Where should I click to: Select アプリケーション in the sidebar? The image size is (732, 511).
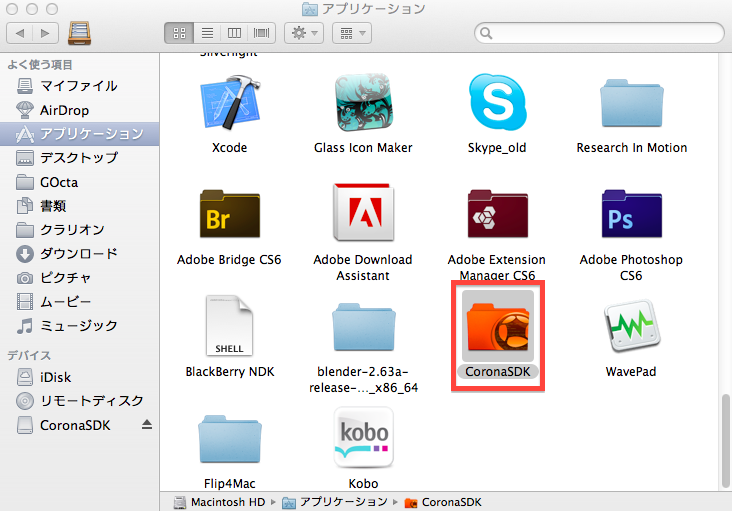tap(79, 134)
